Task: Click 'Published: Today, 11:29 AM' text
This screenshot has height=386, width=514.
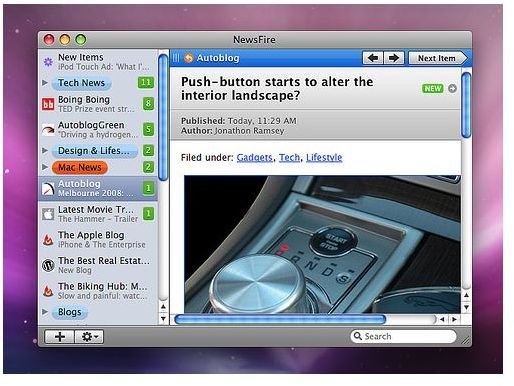Action: (x=239, y=121)
